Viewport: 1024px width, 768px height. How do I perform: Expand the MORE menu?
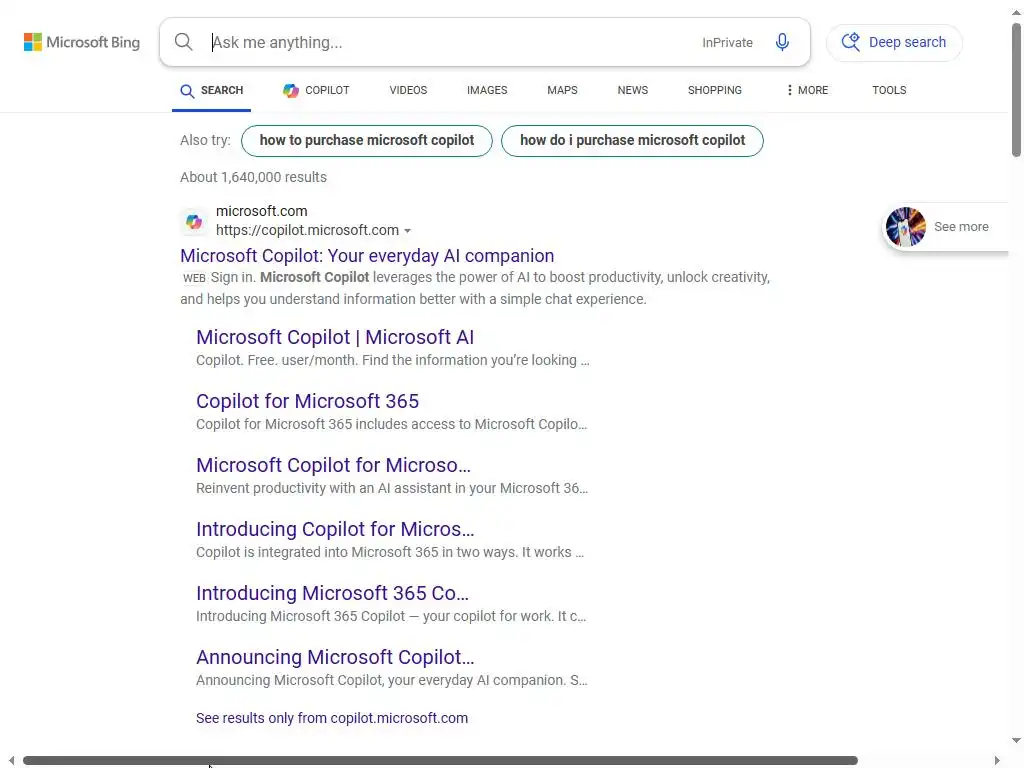(807, 90)
